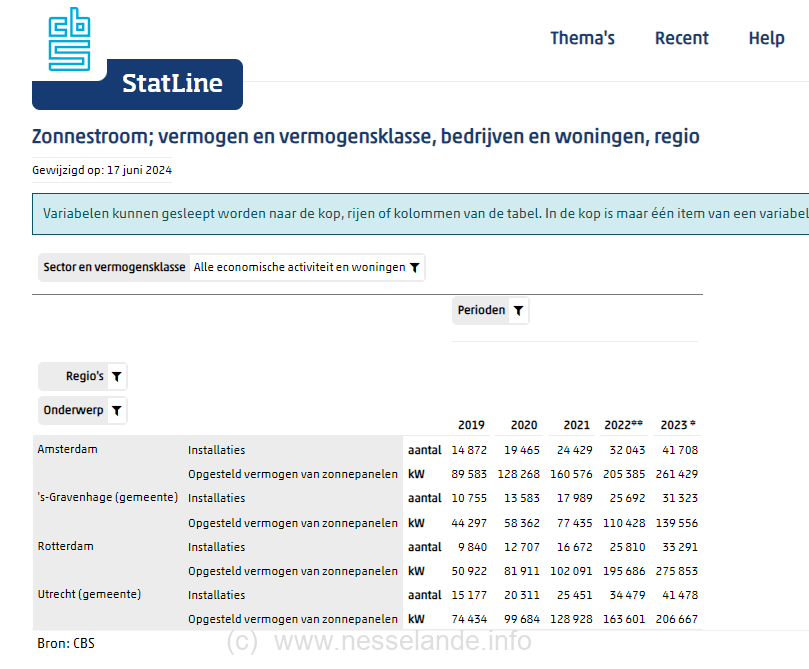Select the cell value 15 177
The width and height of the screenshot is (809, 669).
[x=469, y=595]
